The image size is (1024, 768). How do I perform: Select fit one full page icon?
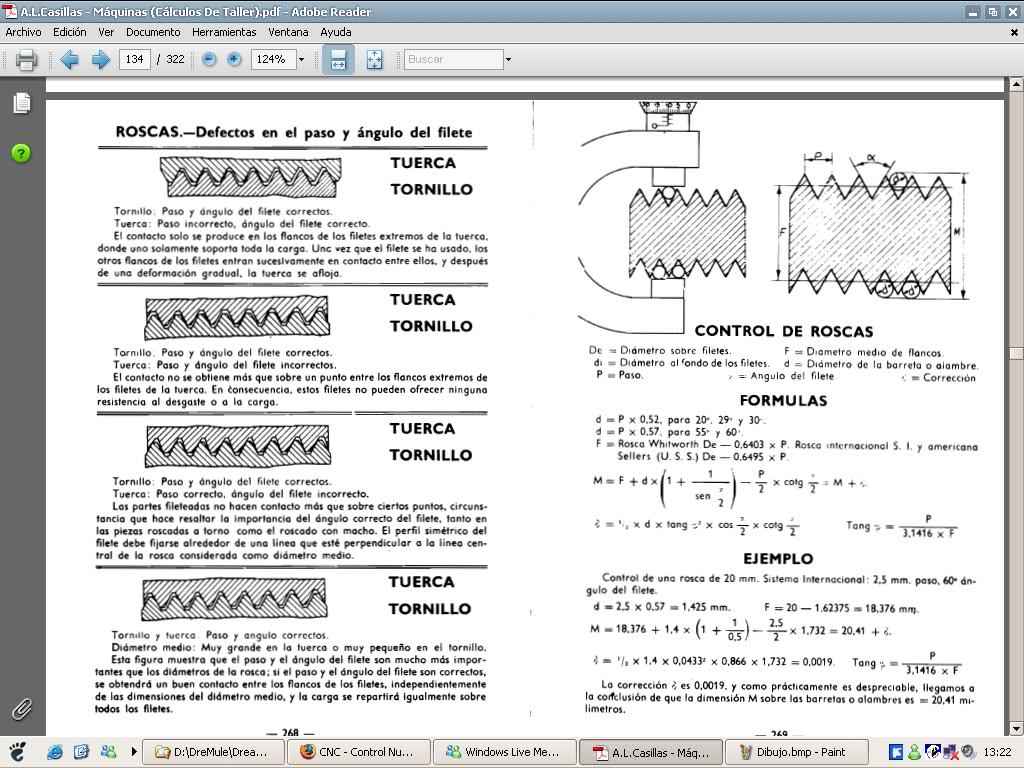click(374, 59)
